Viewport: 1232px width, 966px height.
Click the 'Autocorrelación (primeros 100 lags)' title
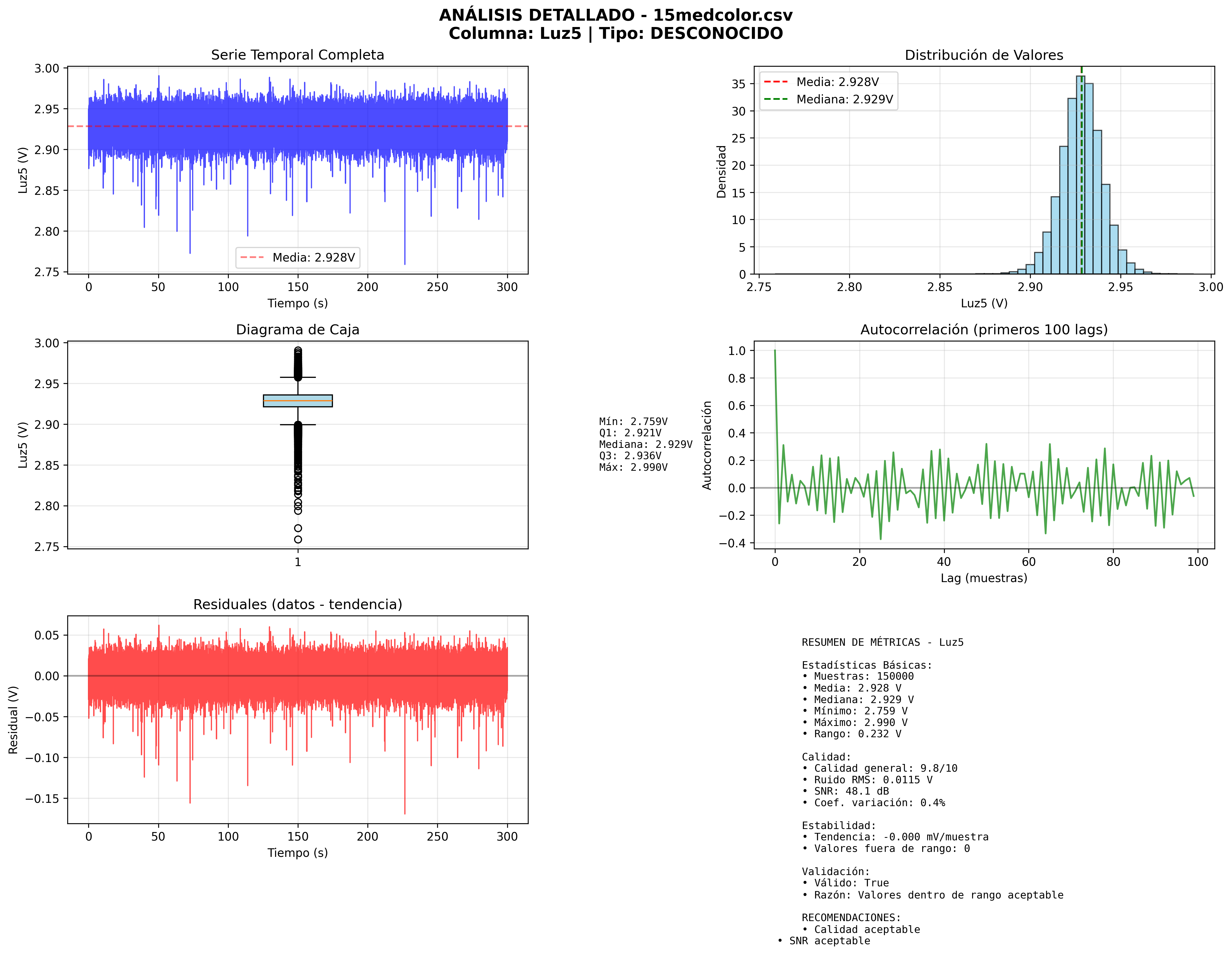coord(984,330)
